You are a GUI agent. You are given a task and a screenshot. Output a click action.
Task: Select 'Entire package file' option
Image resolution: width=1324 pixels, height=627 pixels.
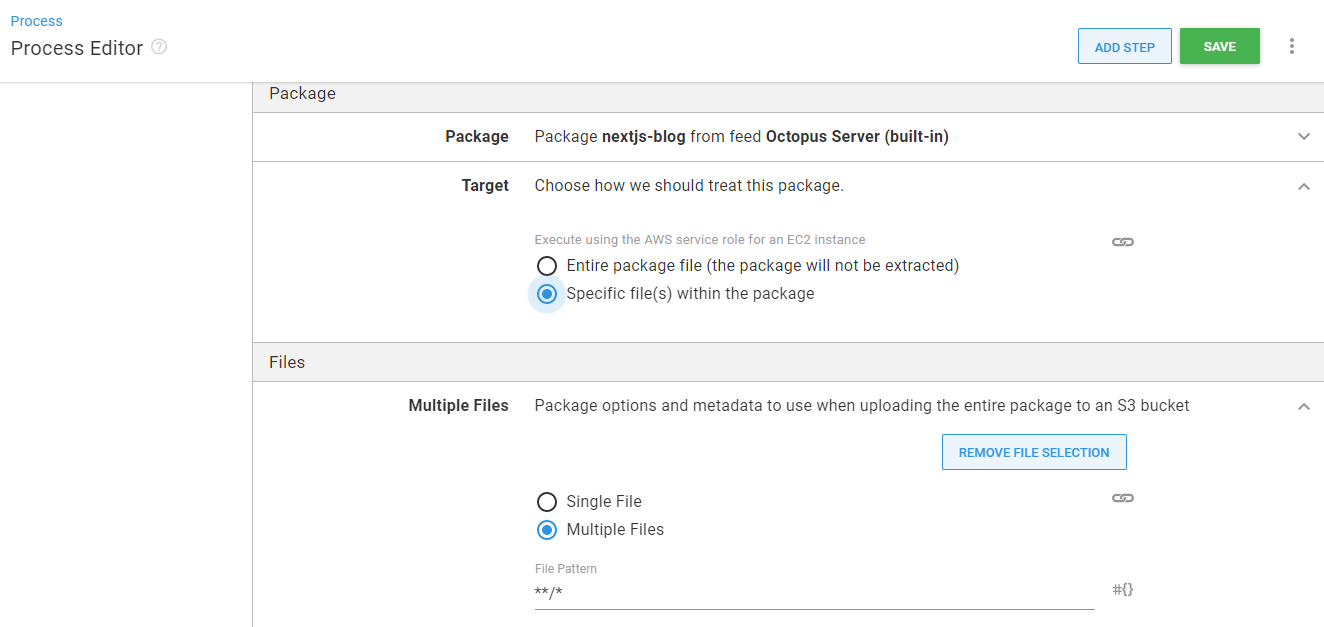(547, 265)
